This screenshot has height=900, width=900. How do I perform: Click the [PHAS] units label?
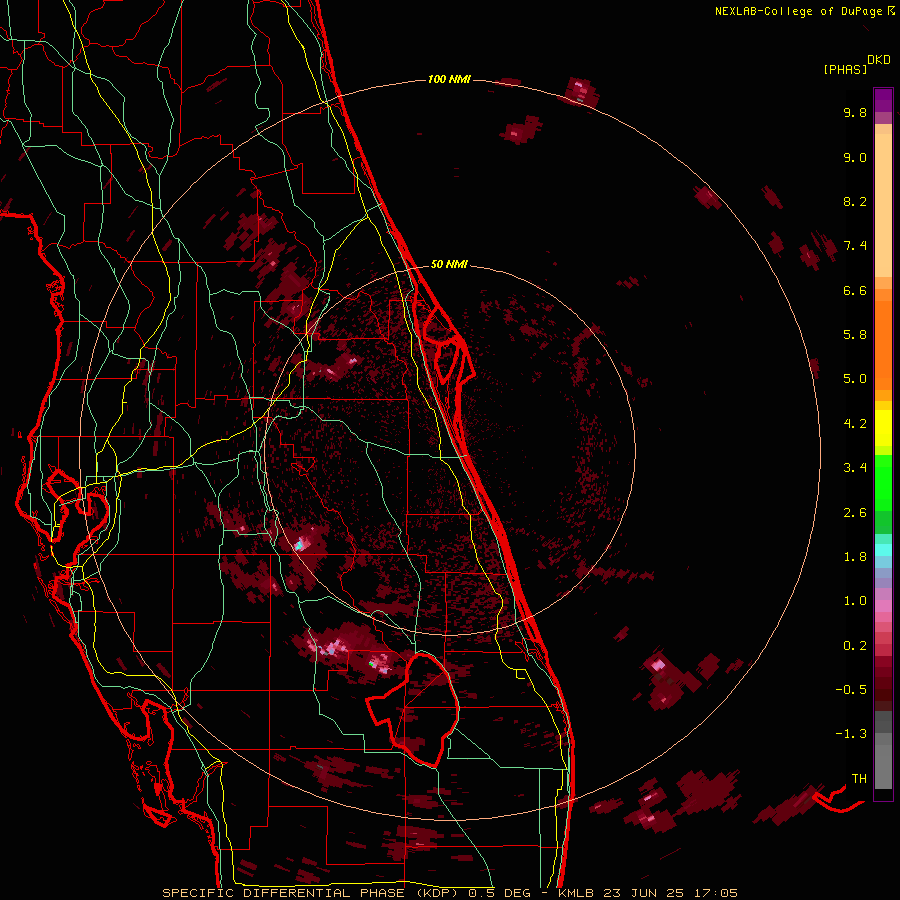pyautogui.click(x=845, y=69)
